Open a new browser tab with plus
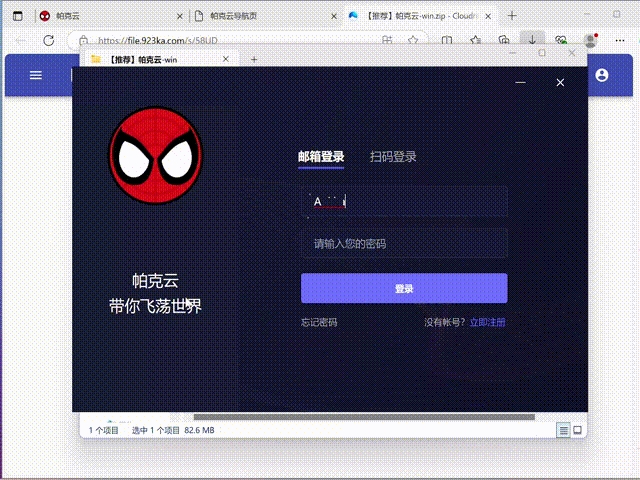Screen dimensions: 640x480 512,16
